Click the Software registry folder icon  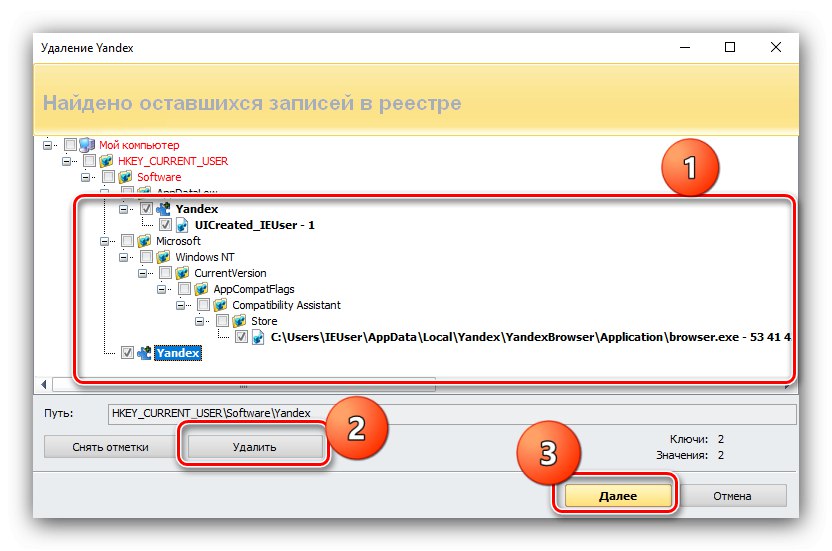tap(125, 176)
